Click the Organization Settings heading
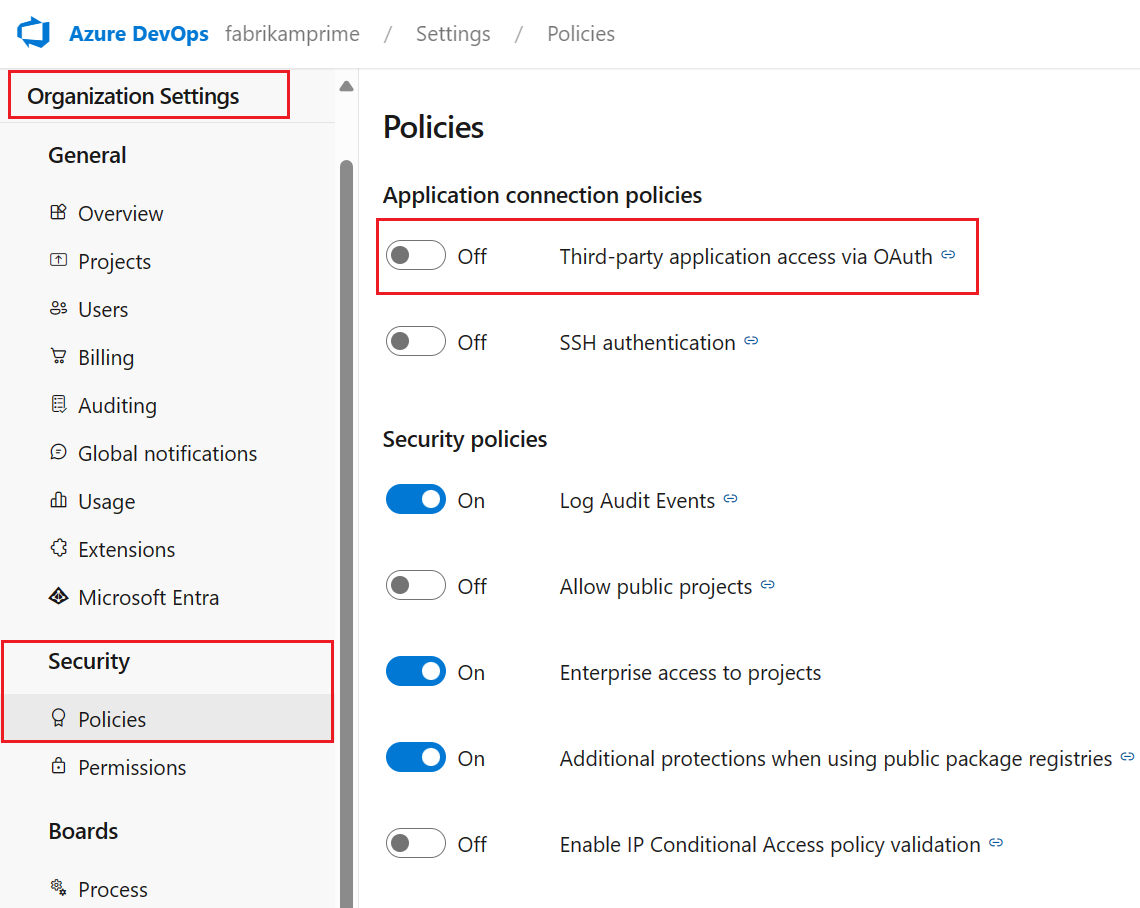 tap(133, 96)
